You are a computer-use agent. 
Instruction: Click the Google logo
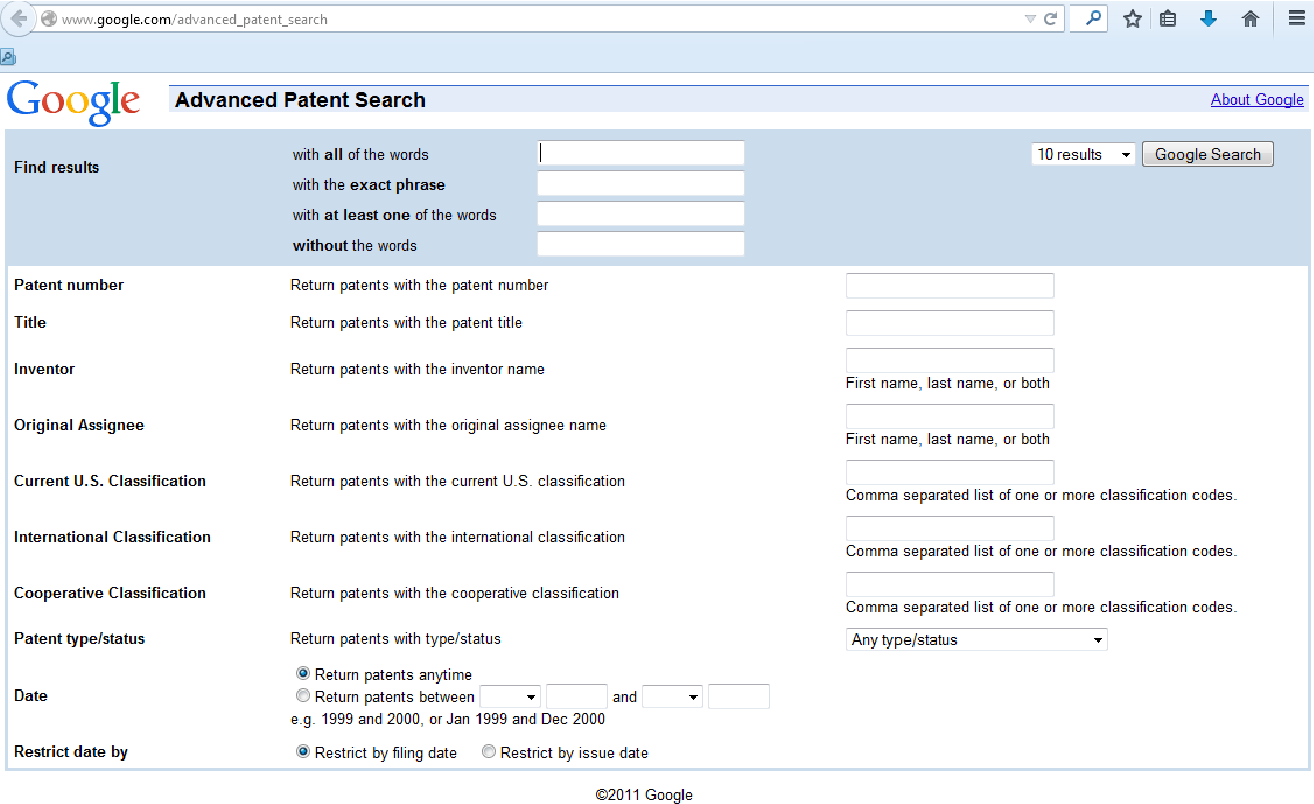tap(73, 102)
